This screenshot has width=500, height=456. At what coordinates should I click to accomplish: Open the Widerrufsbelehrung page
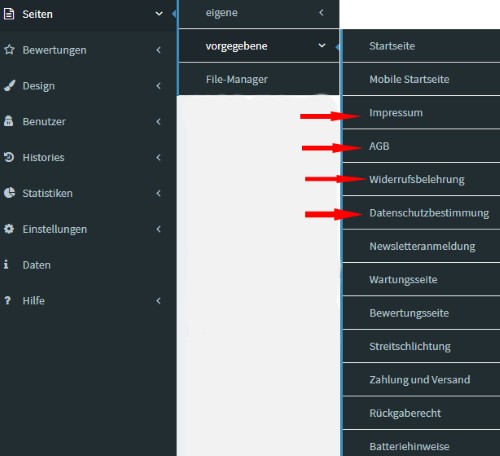(421, 179)
